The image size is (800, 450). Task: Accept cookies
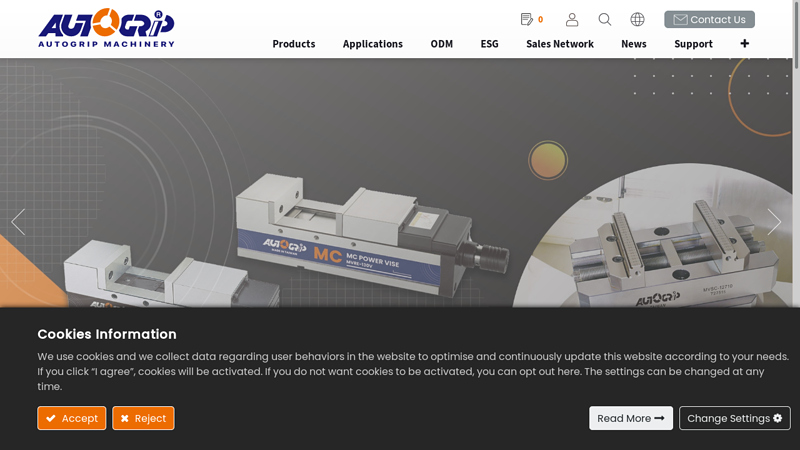click(x=71, y=418)
